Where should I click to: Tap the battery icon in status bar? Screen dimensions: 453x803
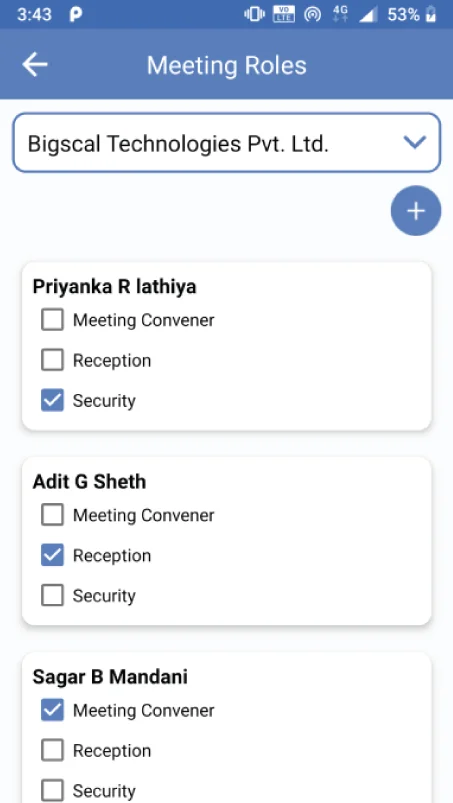[x=432, y=14]
